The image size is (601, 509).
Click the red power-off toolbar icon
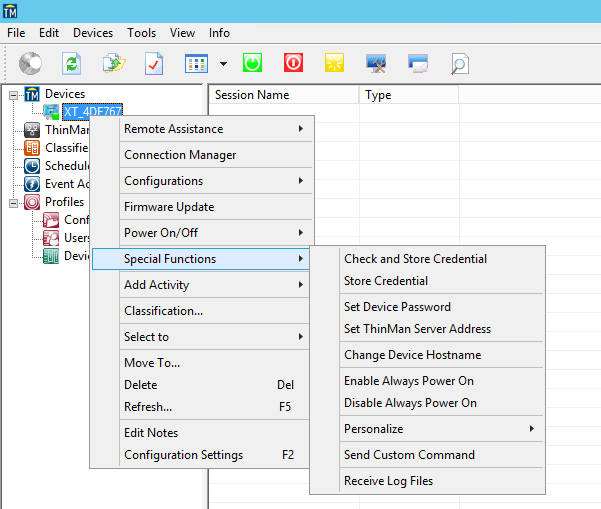pos(293,63)
